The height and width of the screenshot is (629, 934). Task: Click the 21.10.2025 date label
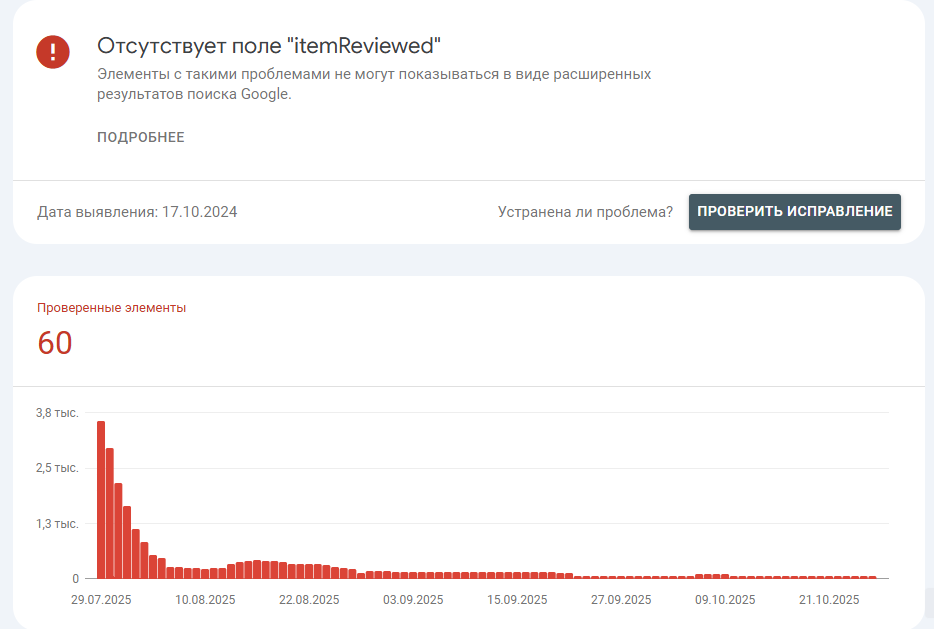coord(829,600)
